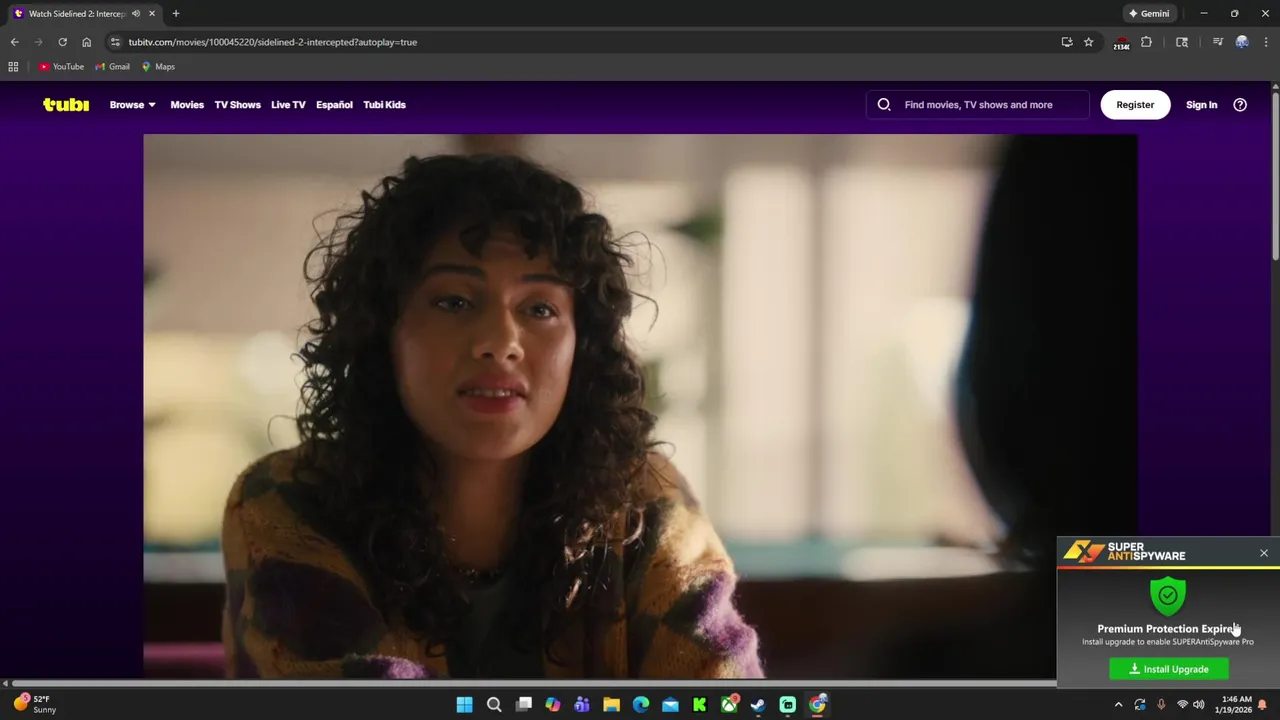
Task: Click the search magnifier icon on Tubi
Action: pos(884,104)
